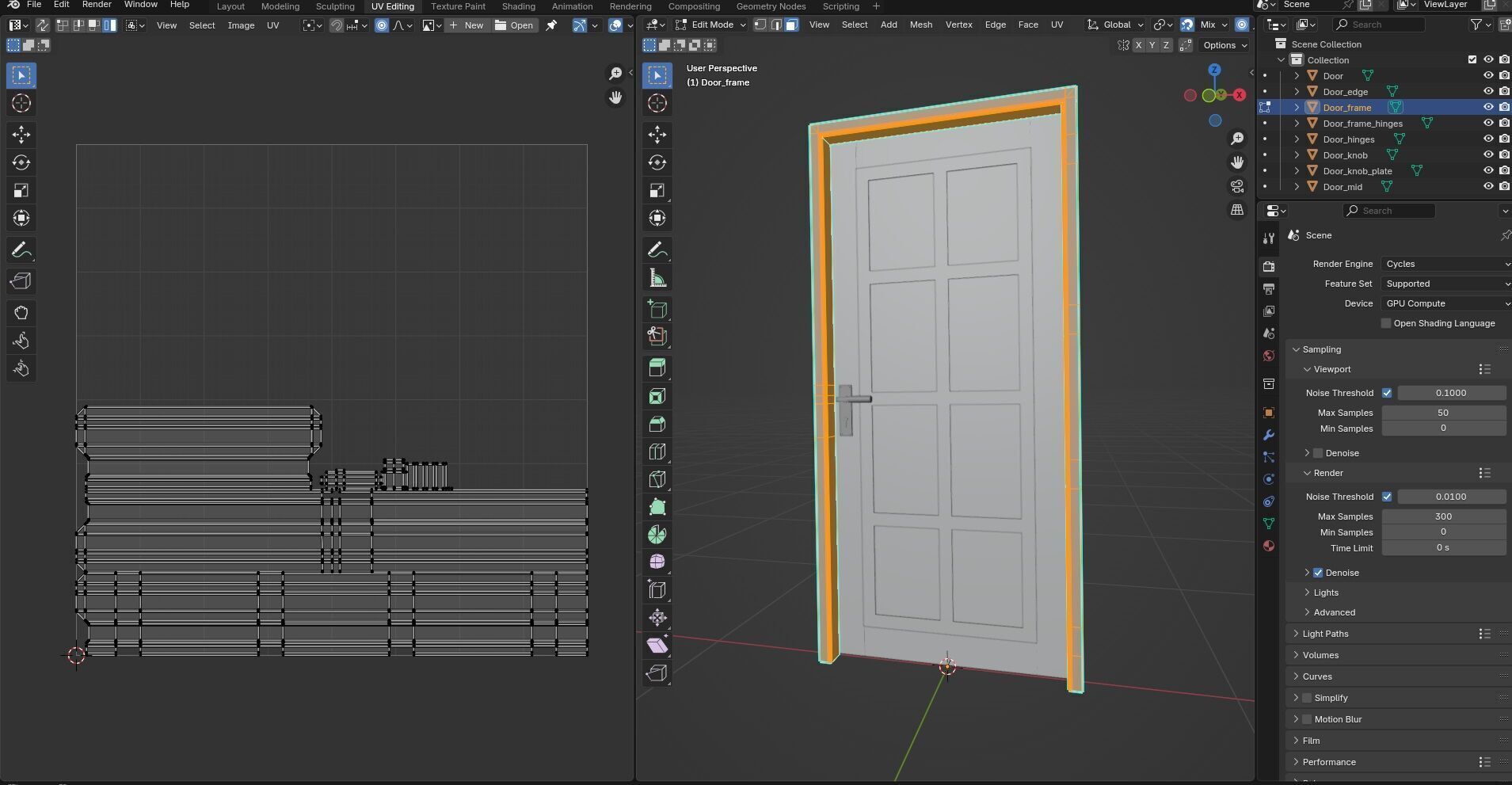Click the Open image button
This screenshot has height=785, width=1512.
coord(514,25)
